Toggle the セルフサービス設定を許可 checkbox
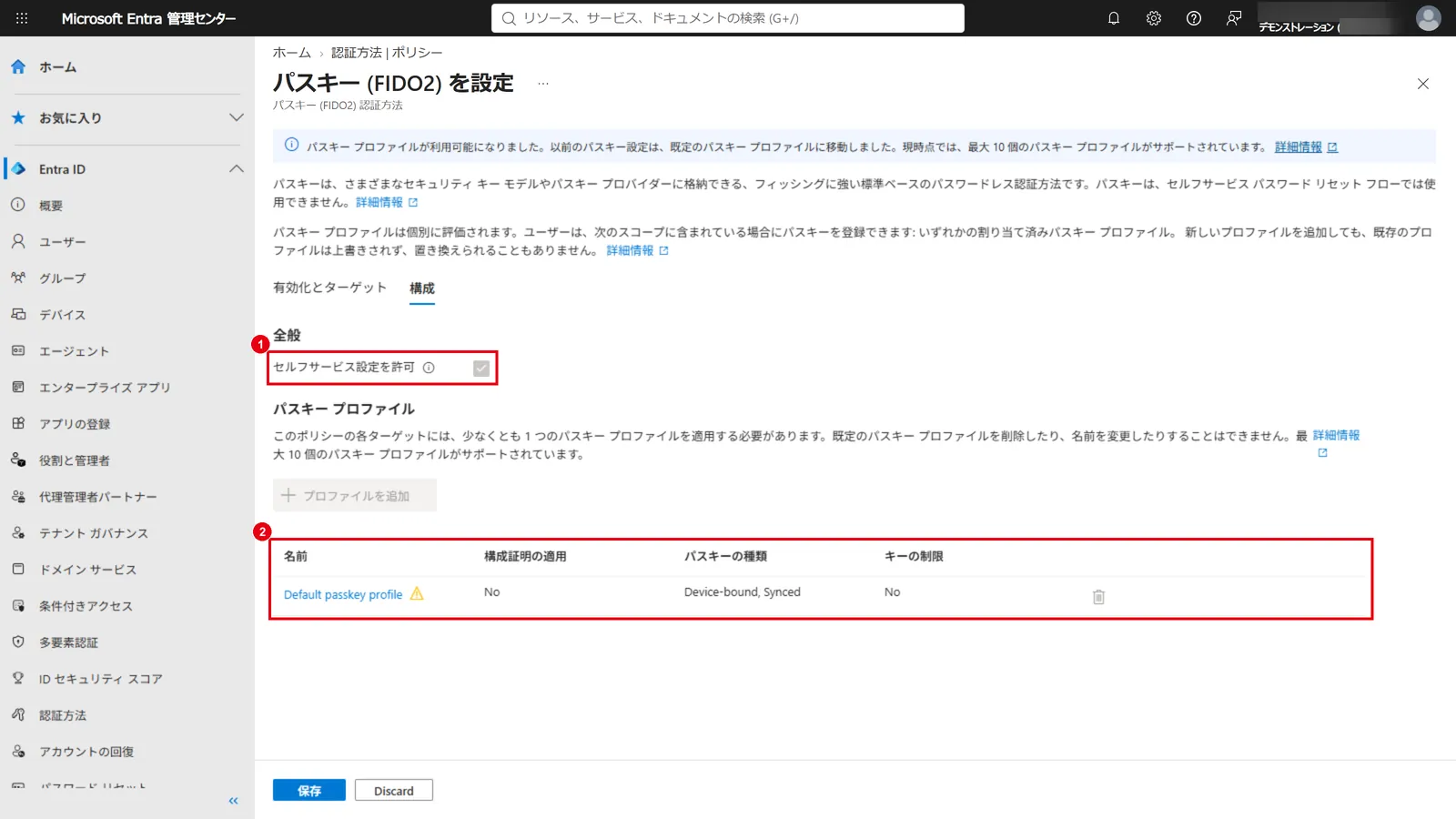Screen dimensions: 1456x819 point(481,368)
